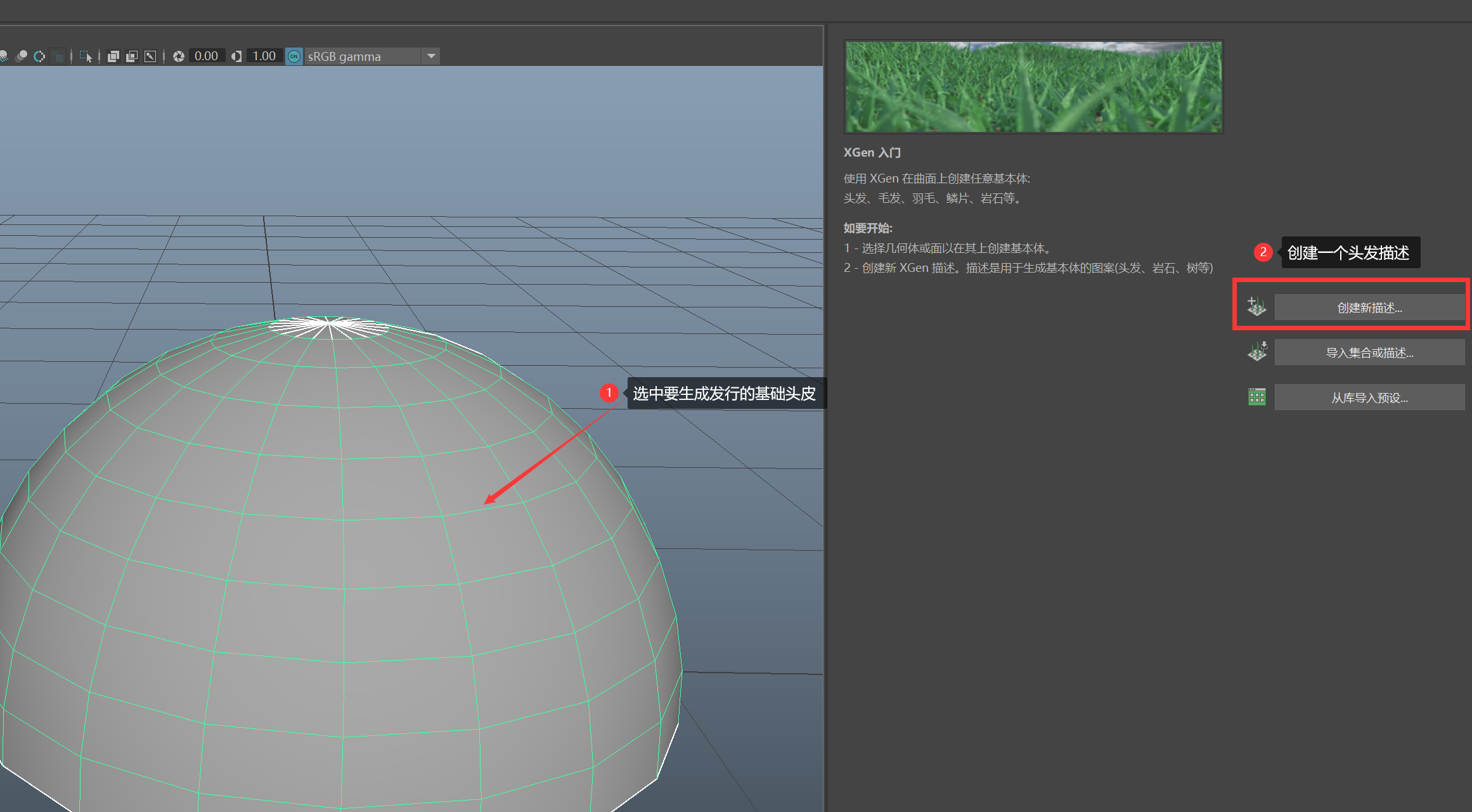Click the ambient occlusion spheres icon
This screenshot has width=1472, height=812.
click(21, 56)
